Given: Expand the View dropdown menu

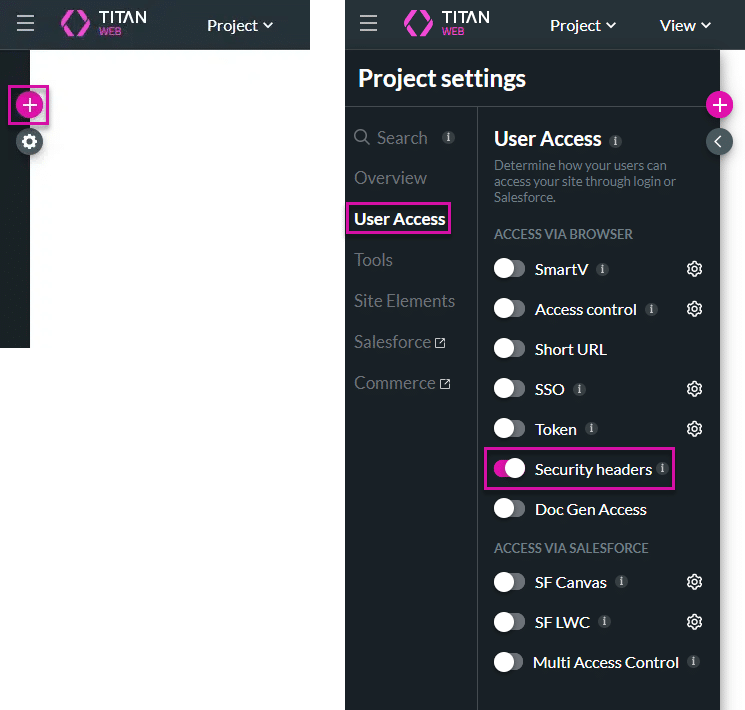Looking at the screenshot, I should [x=685, y=25].
